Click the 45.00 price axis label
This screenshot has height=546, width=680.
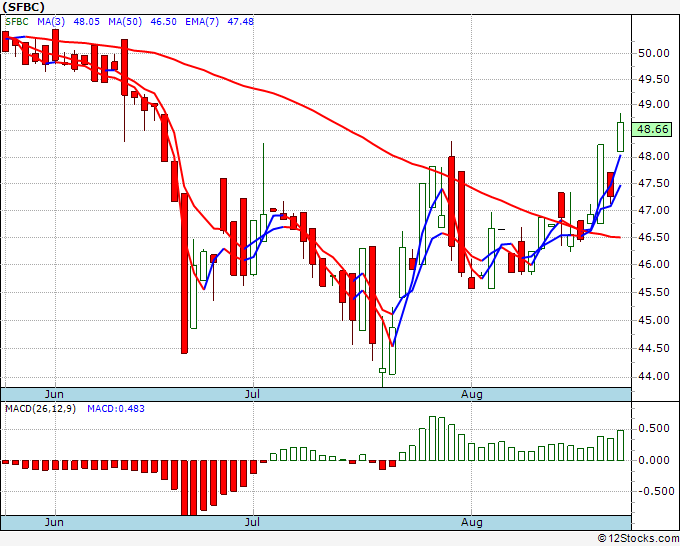pyautogui.click(x=654, y=320)
